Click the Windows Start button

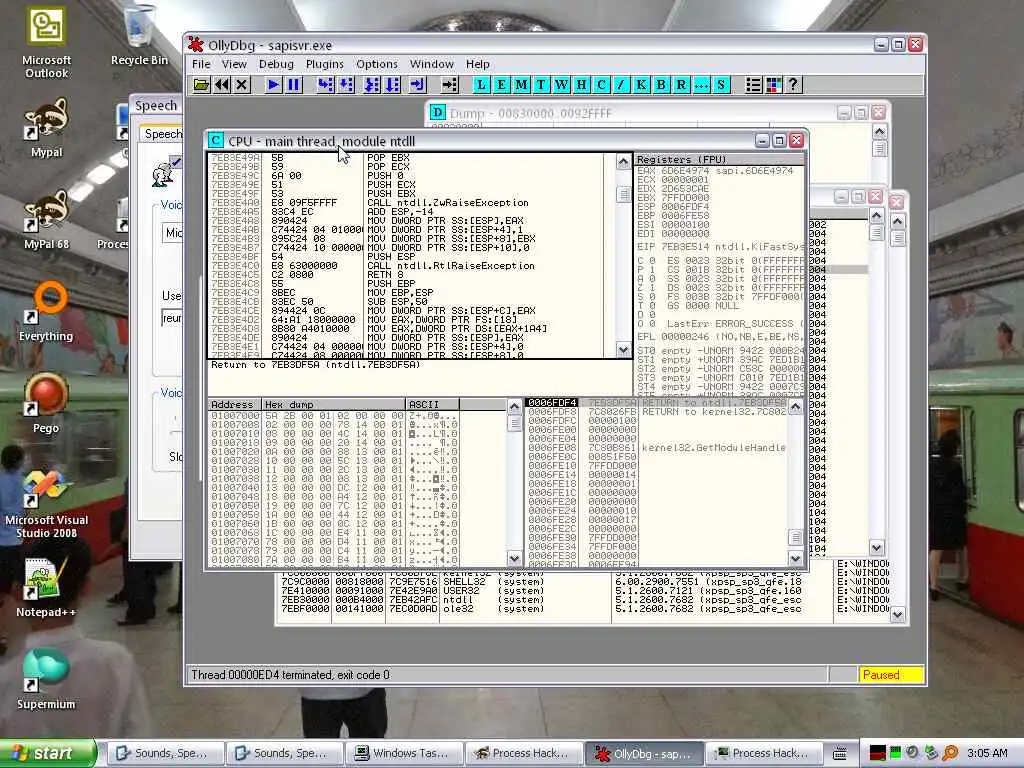click(x=47, y=753)
